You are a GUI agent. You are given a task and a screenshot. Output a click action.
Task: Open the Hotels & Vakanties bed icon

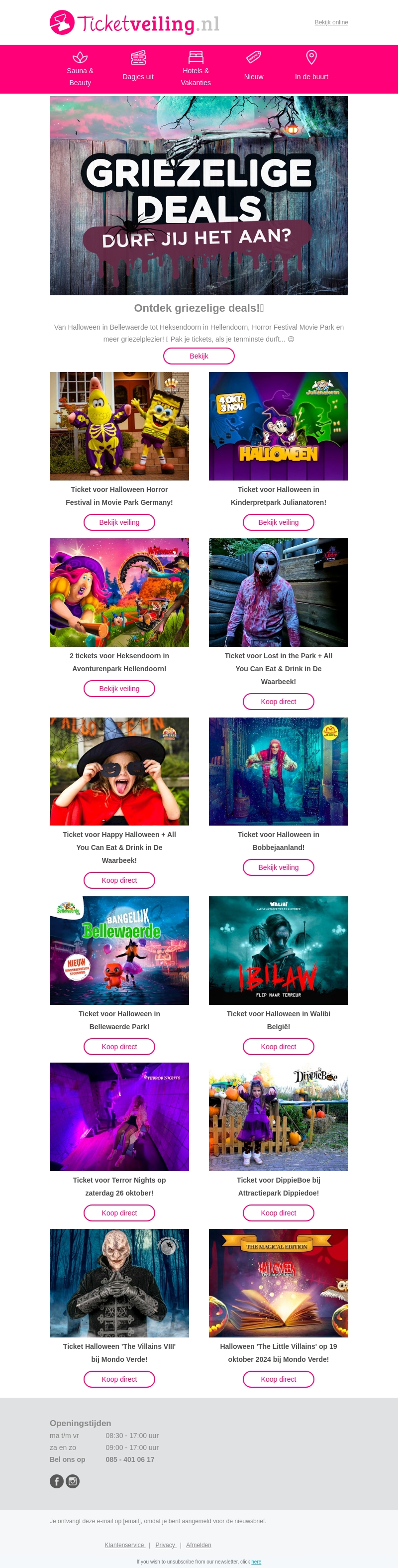pyautogui.click(x=196, y=57)
